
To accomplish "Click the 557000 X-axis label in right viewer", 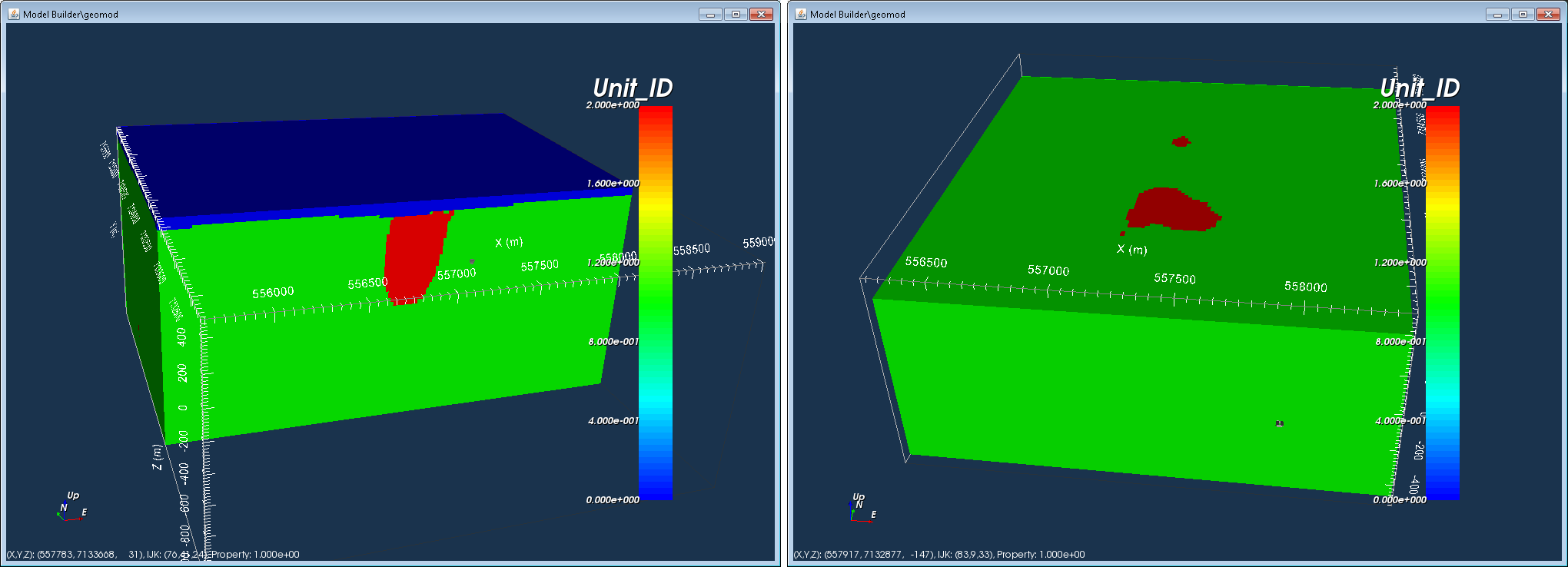I will coord(1048,270).
